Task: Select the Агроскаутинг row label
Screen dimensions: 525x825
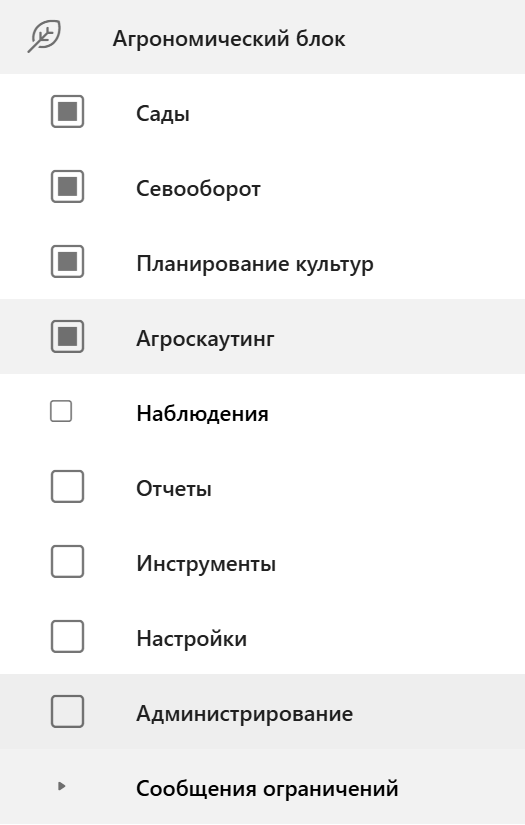Action: (205, 339)
